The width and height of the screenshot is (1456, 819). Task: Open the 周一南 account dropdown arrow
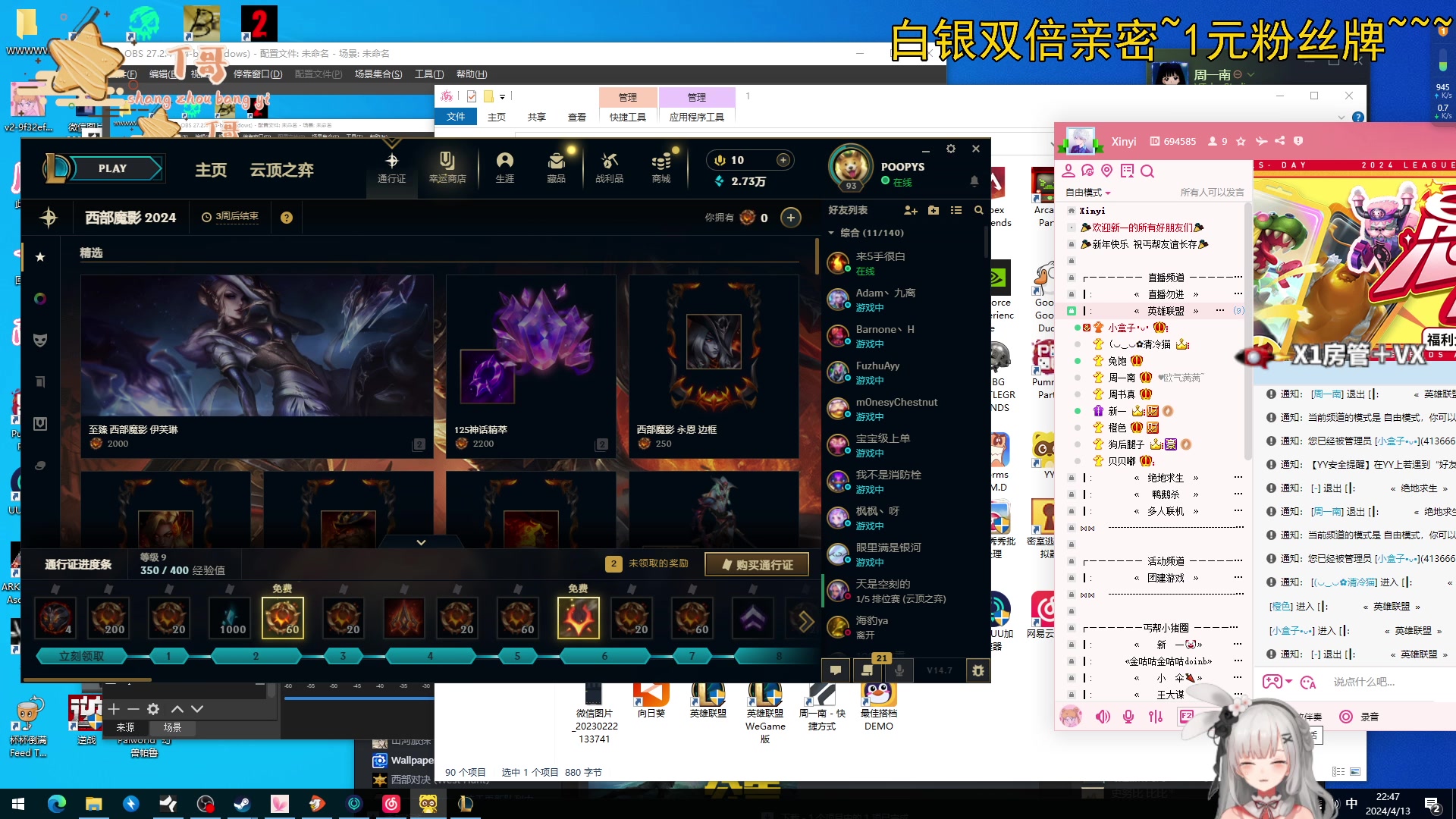[1250, 75]
